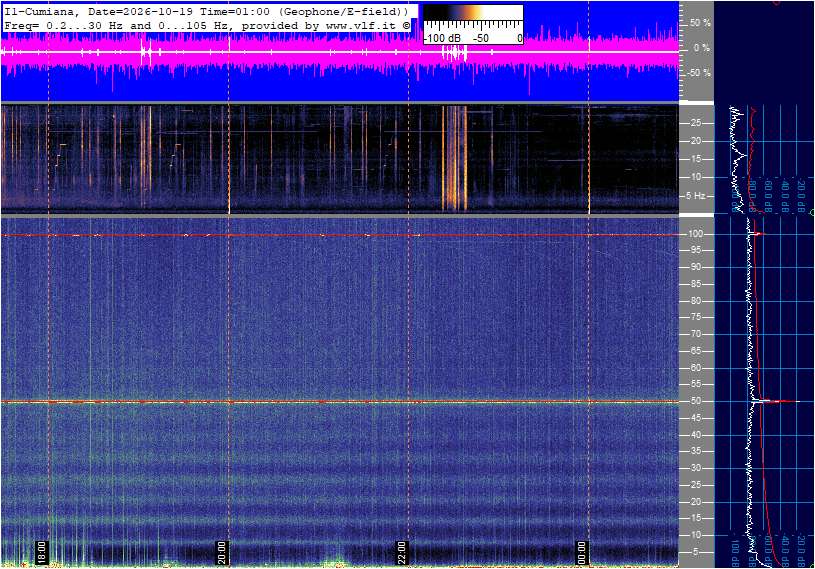Click the 75 tick on E-field frequency axis
The image size is (815, 569).
(695, 317)
